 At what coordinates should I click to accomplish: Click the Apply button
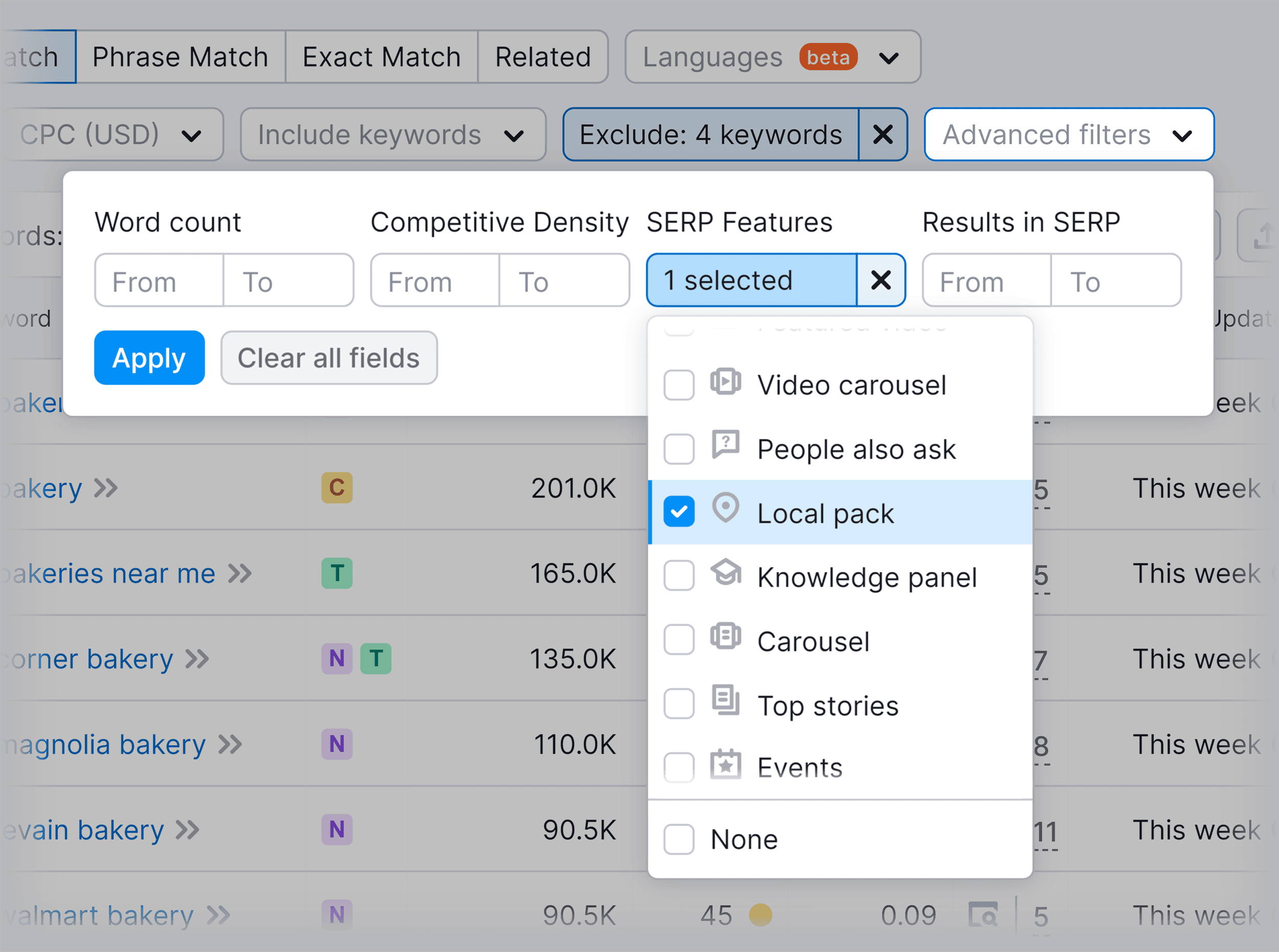[x=149, y=357]
